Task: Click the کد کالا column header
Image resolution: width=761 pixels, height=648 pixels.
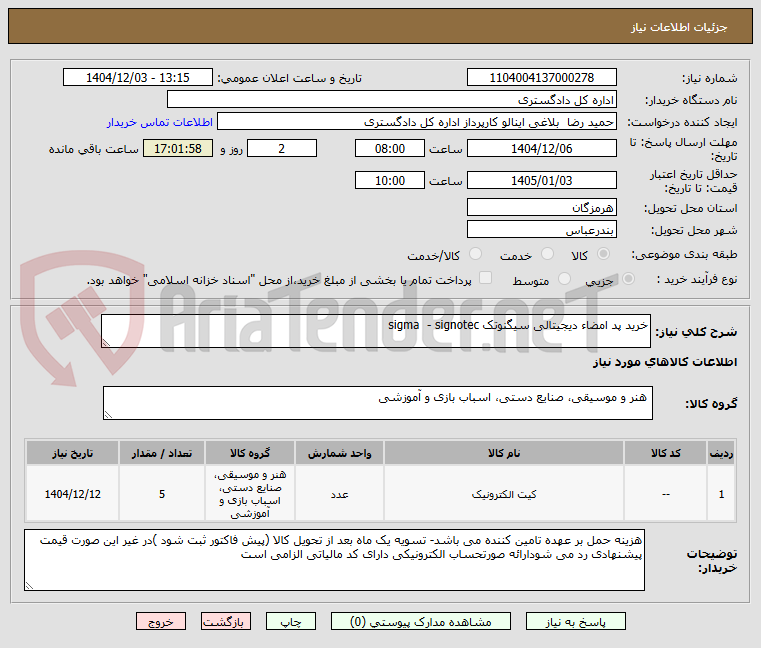Action: tap(665, 453)
